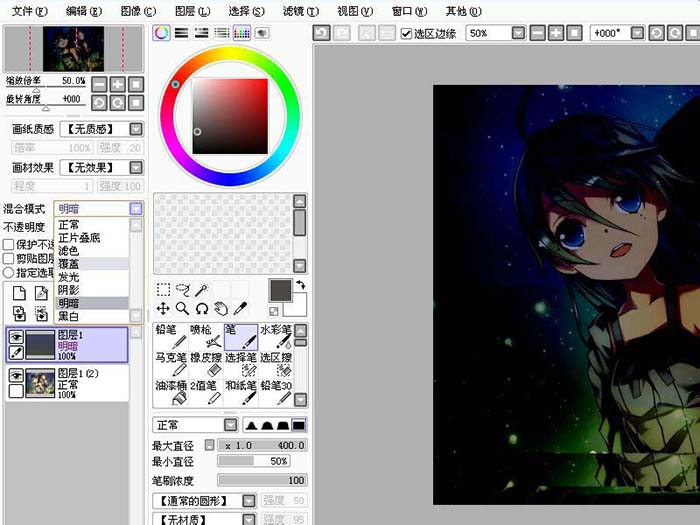Toggle the 最大直径 pressure checkbox

click(x=209, y=445)
